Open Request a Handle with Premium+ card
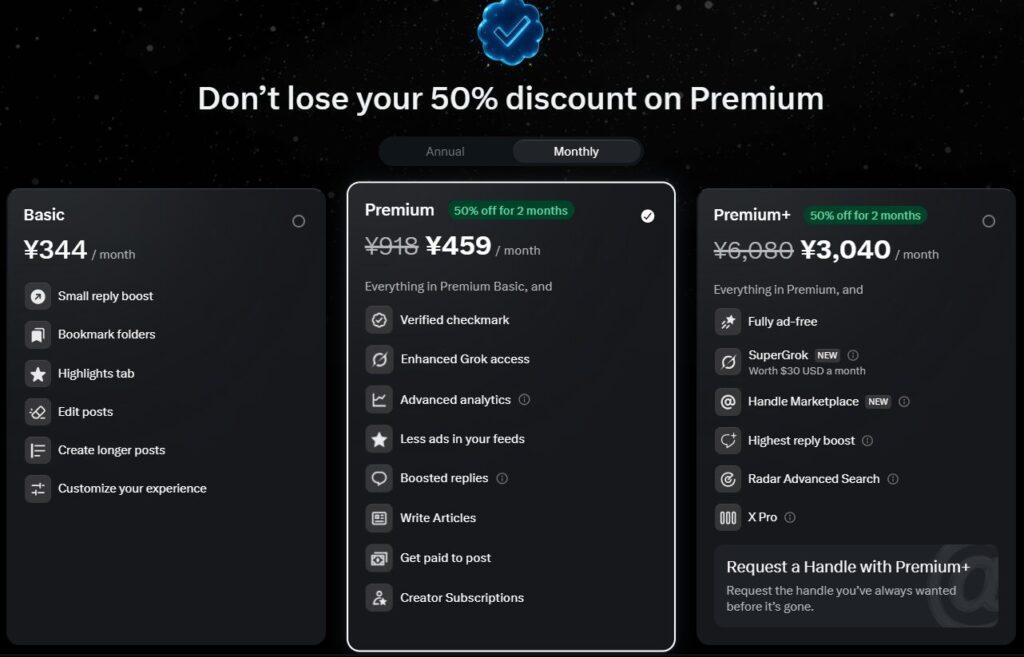Image resolution: width=1024 pixels, height=657 pixels. click(x=856, y=586)
